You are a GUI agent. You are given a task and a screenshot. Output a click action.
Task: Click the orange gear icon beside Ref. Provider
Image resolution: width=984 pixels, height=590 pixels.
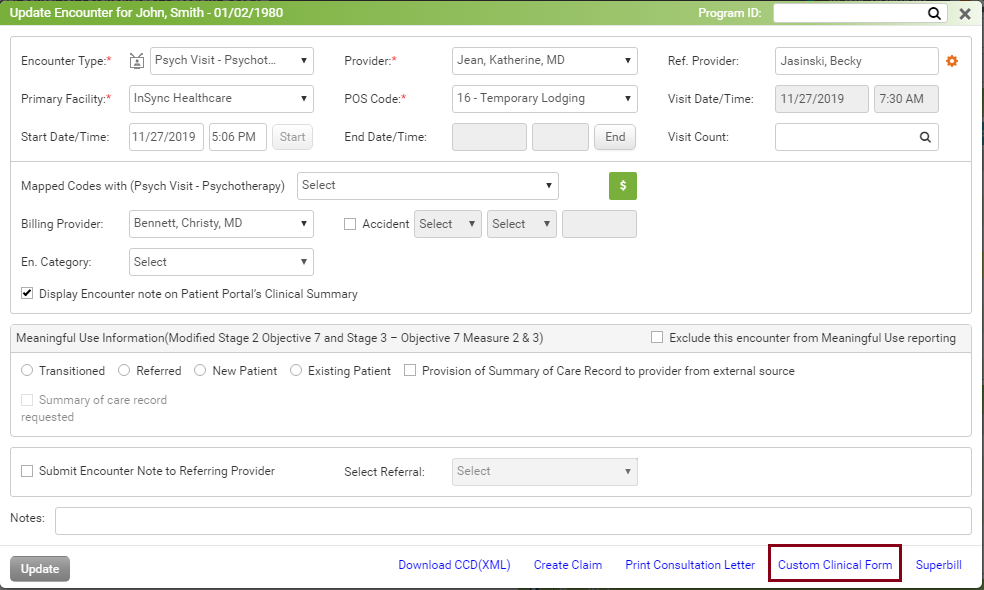[x=952, y=61]
